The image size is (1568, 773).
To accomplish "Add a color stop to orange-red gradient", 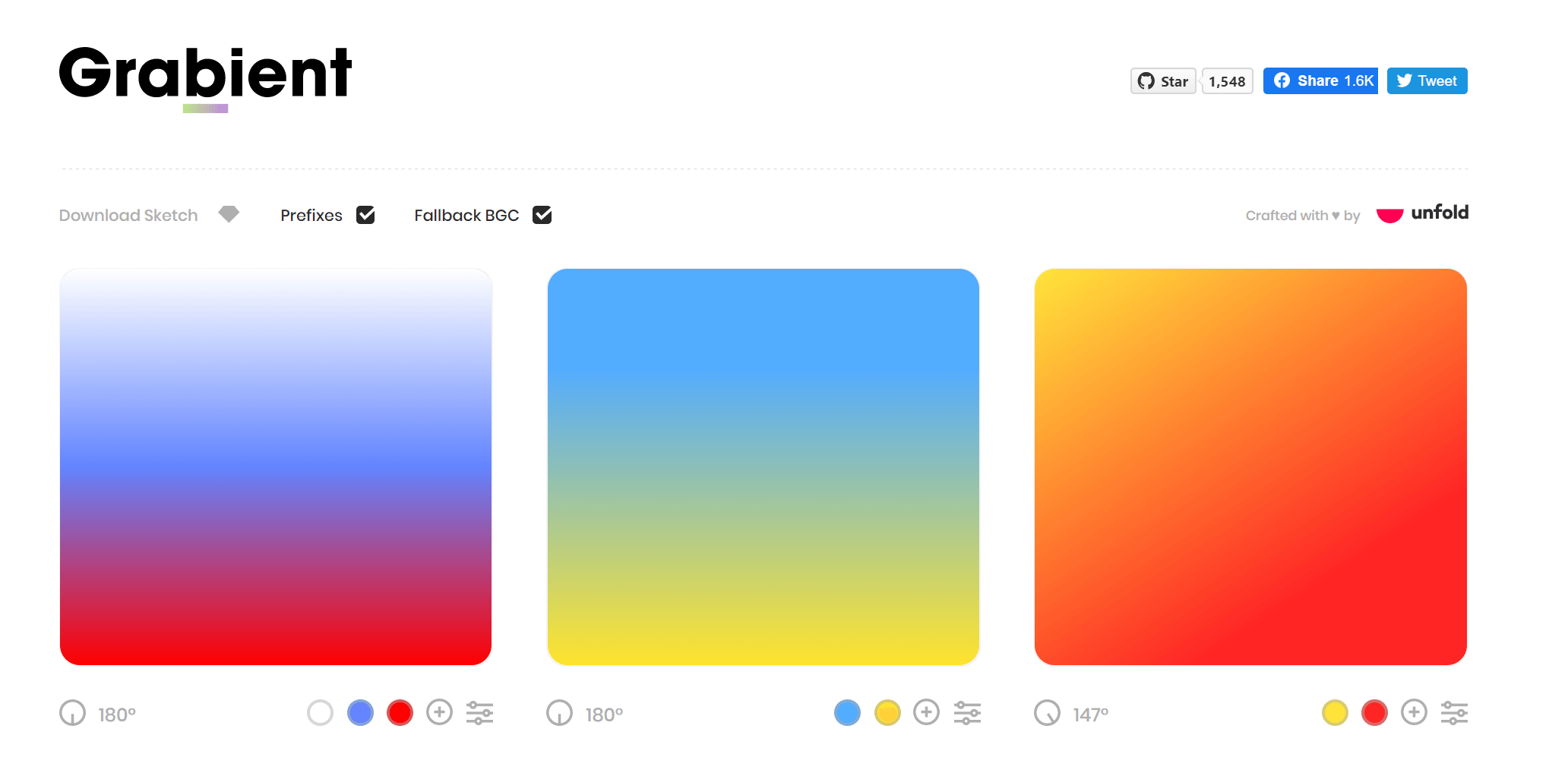I will point(1414,713).
